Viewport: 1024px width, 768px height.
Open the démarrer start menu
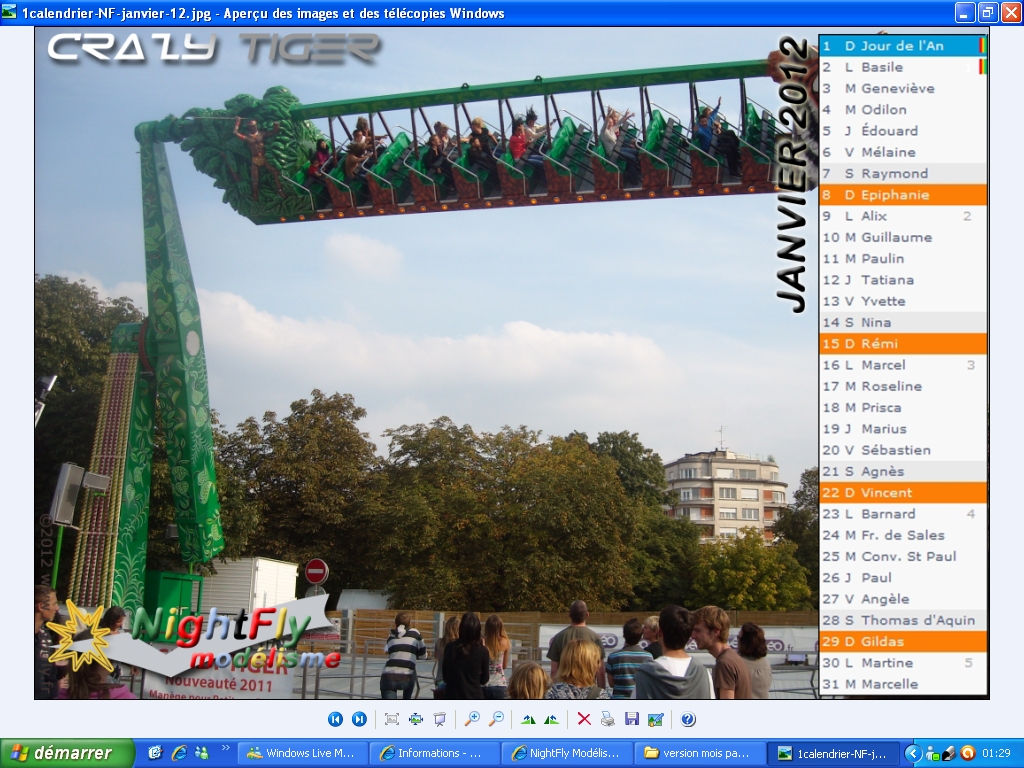[67, 753]
